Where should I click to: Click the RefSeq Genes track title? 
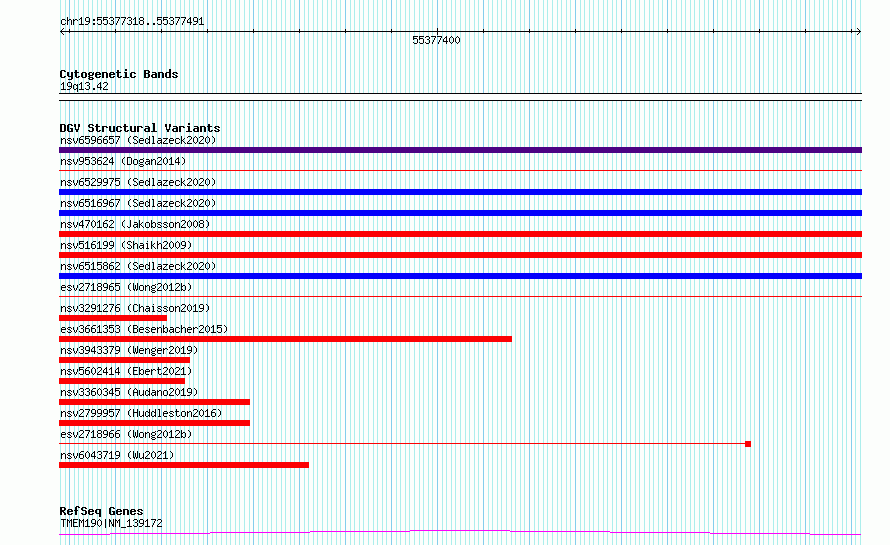[101, 512]
